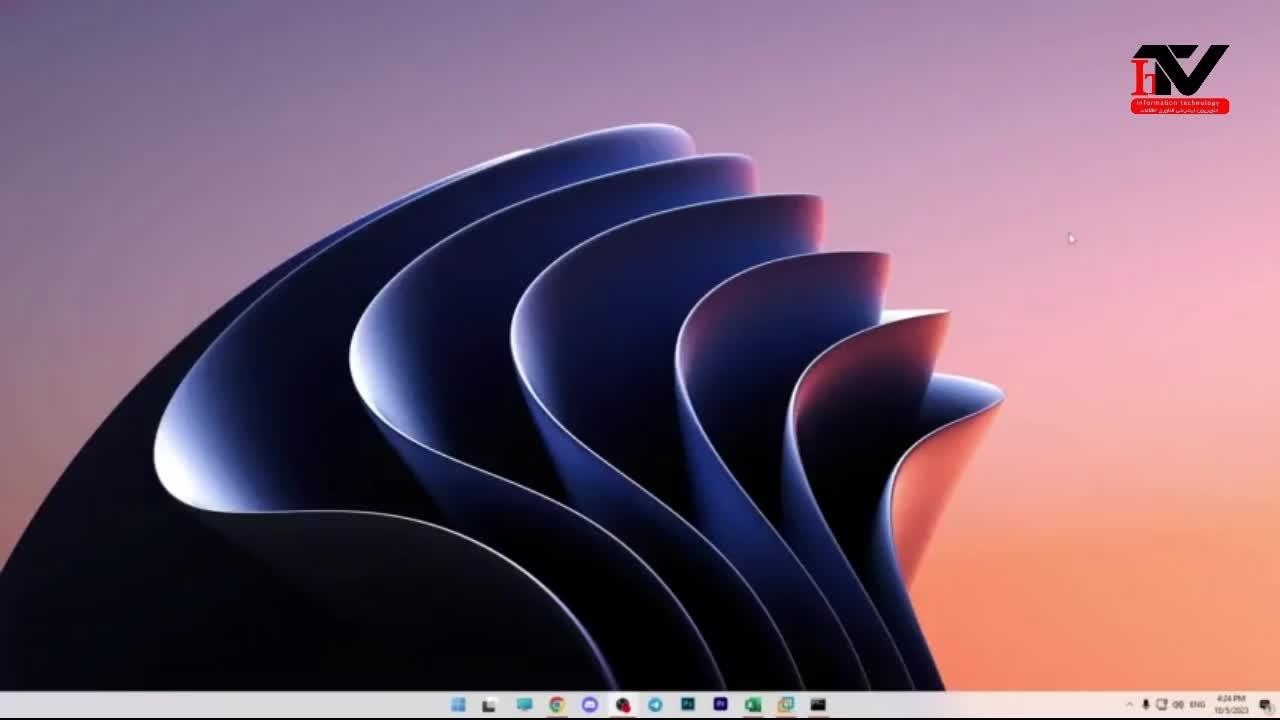Image resolution: width=1280 pixels, height=720 pixels.
Task: Switch input language via ENG indicator
Action: (x=1197, y=705)
